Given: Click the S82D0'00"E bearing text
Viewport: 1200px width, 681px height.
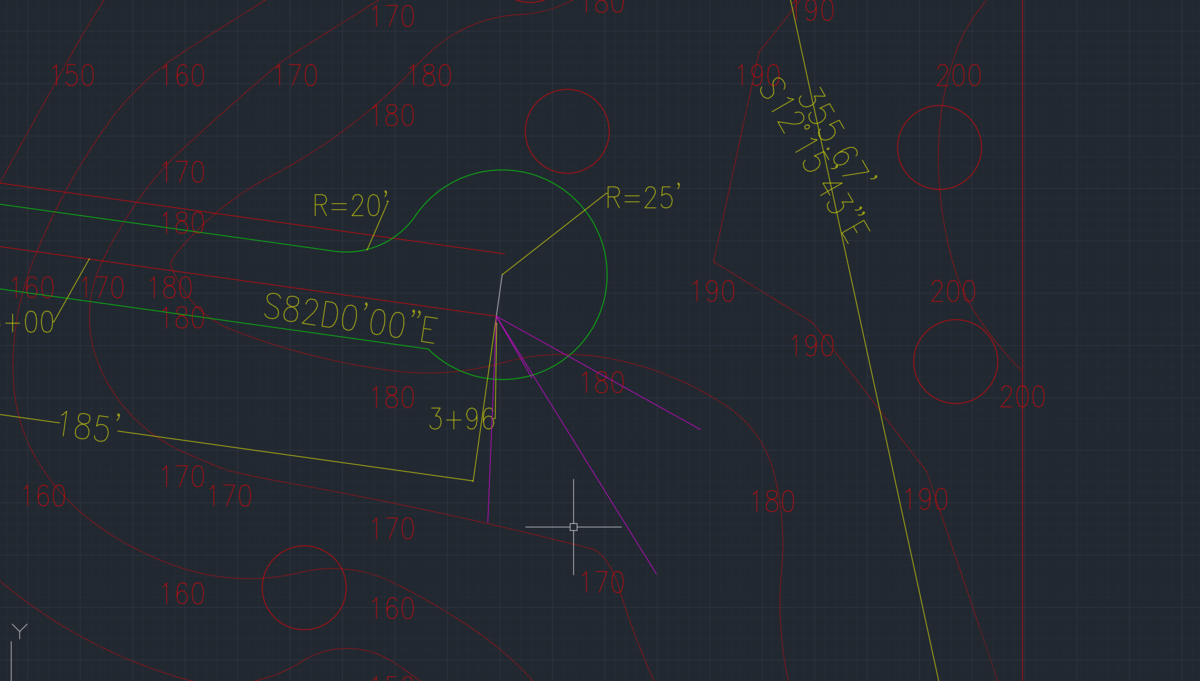Looking at the screenshot, I should 350,319.
